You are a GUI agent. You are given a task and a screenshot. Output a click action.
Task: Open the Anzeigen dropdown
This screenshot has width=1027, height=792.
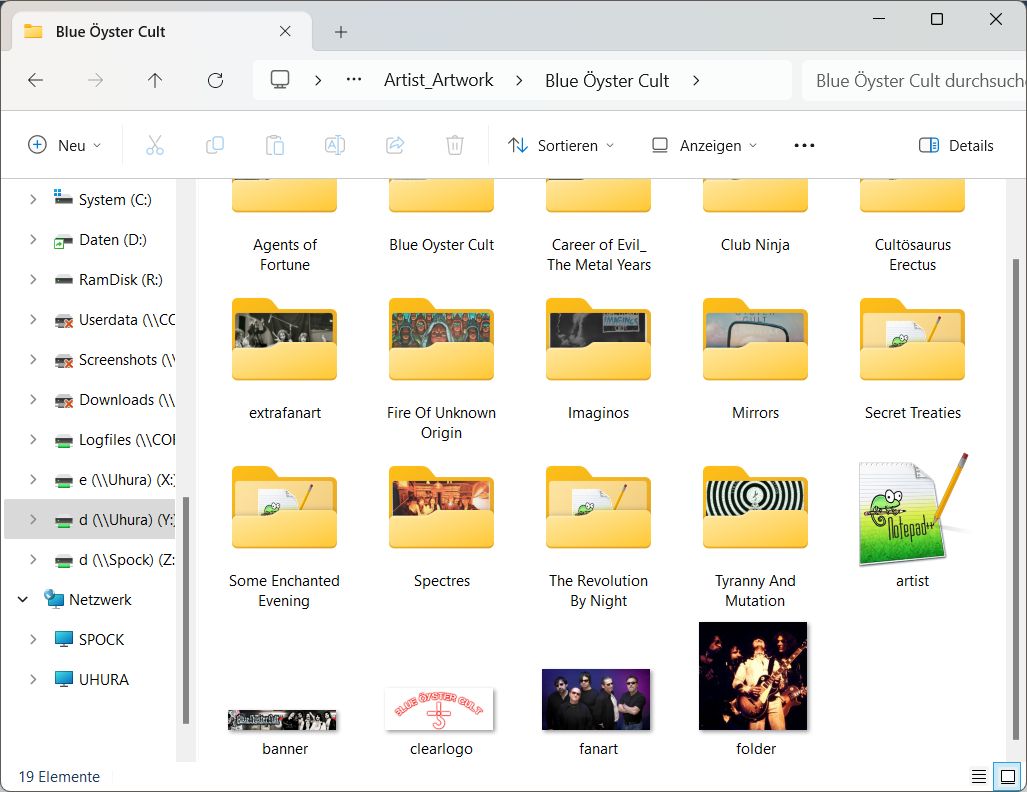[705, 145]
